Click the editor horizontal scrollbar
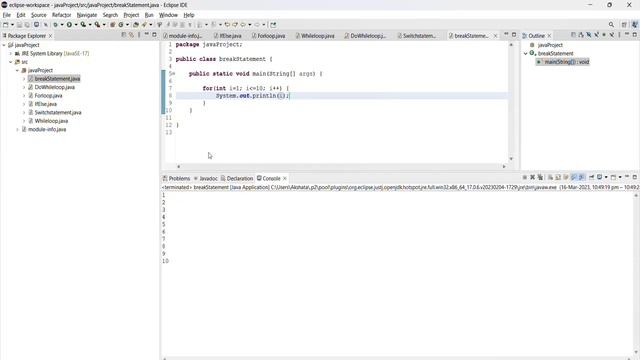 [x=341, y=167]
